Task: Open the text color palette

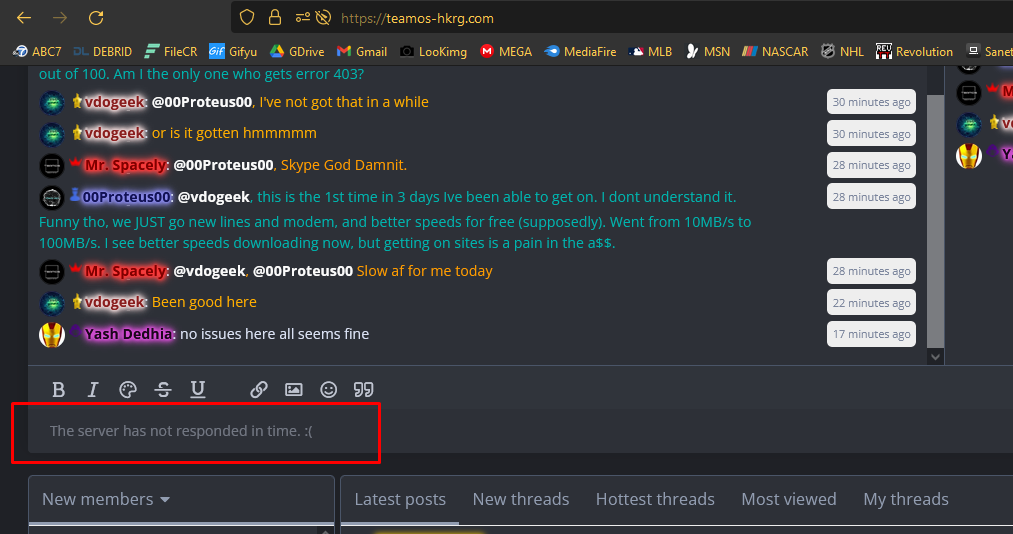Action: point(128,389)
